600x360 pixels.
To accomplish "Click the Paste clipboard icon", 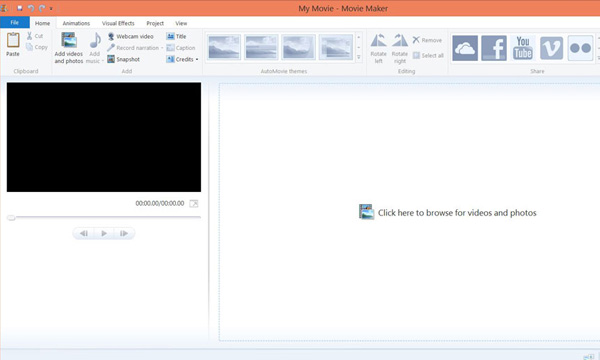I will tap(13, 40).
